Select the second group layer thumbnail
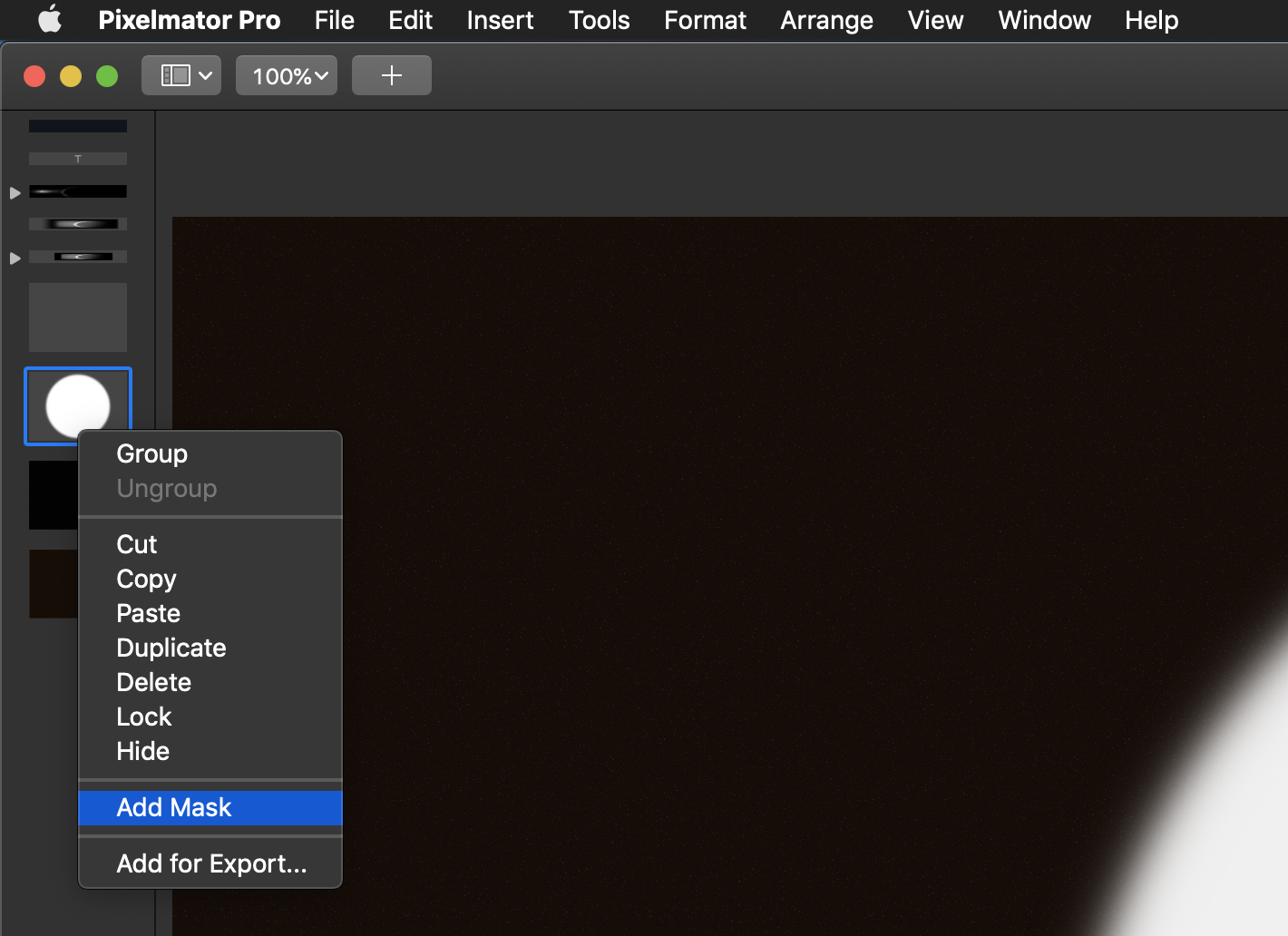This screenshot has width=1288, height=936. (x=78, y=257)
